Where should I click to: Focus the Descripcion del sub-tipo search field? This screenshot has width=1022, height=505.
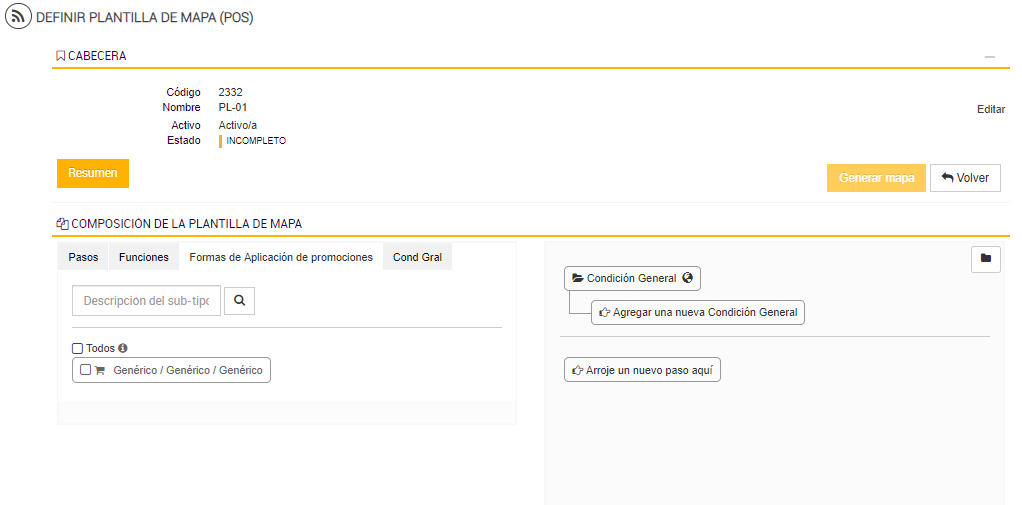pos(146,301)
